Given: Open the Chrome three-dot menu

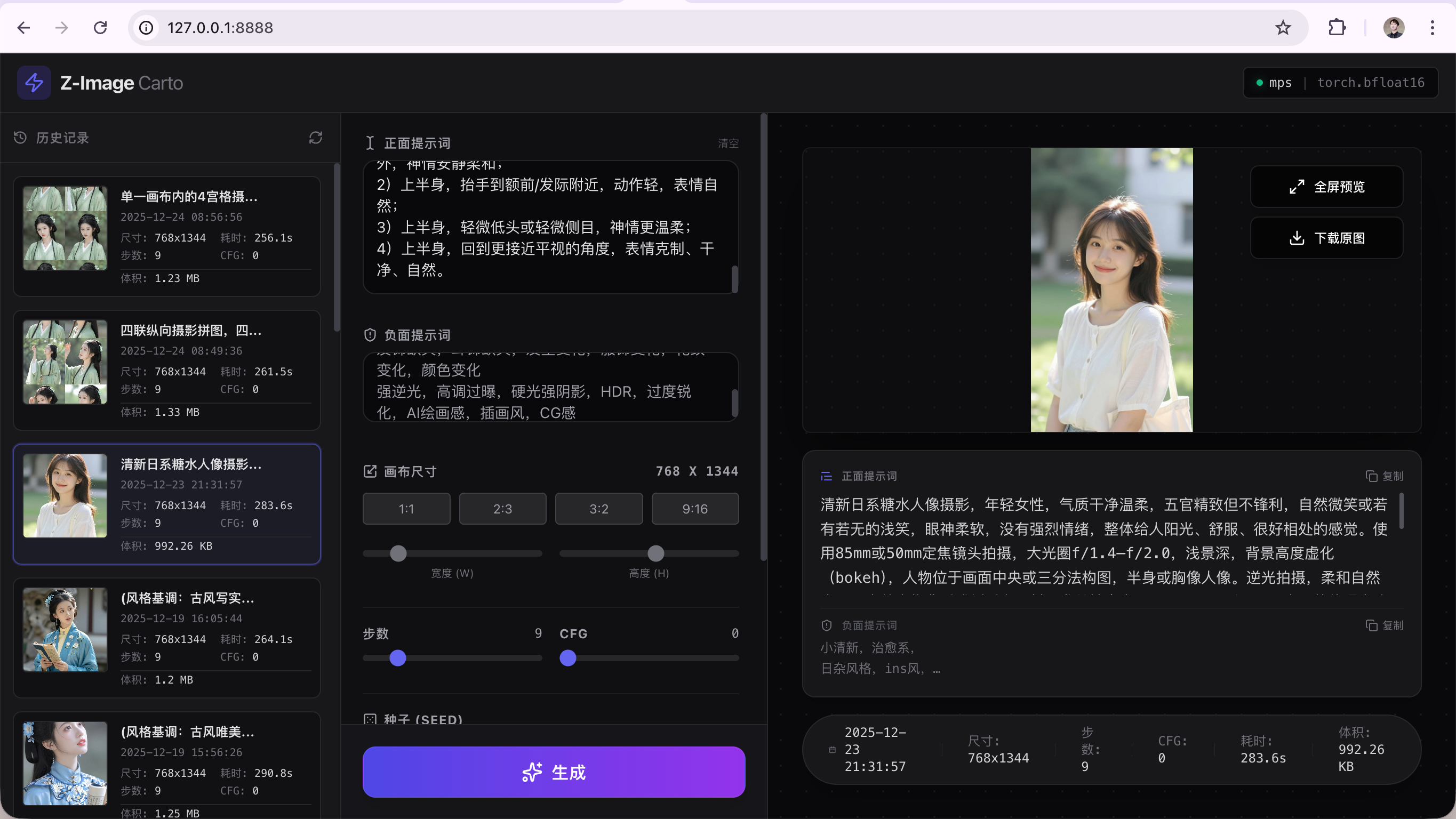Looking at the screenshot, I should pos(1432,27).
